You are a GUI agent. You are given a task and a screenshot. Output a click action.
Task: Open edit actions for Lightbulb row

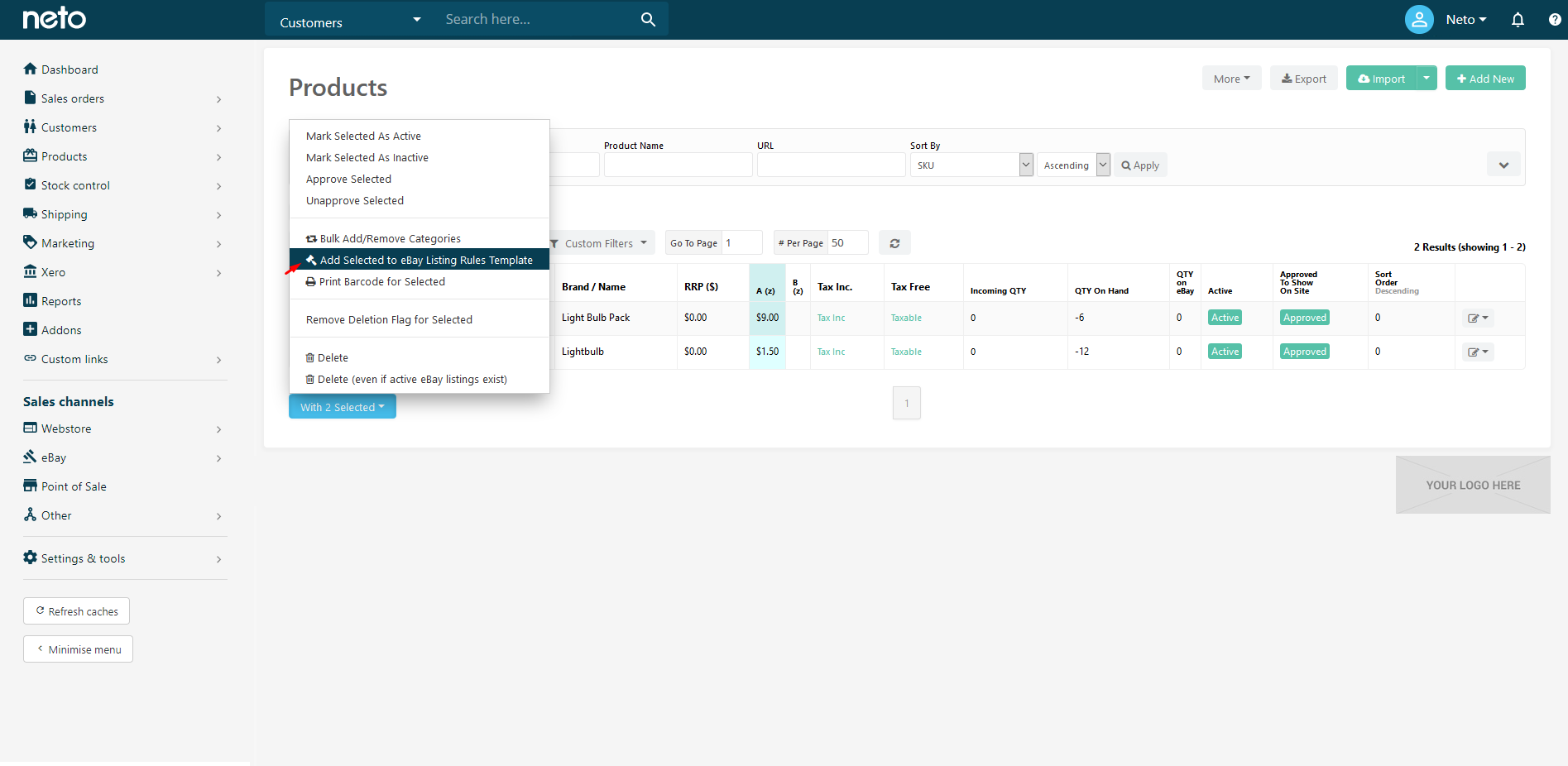tap(1478, 352)
